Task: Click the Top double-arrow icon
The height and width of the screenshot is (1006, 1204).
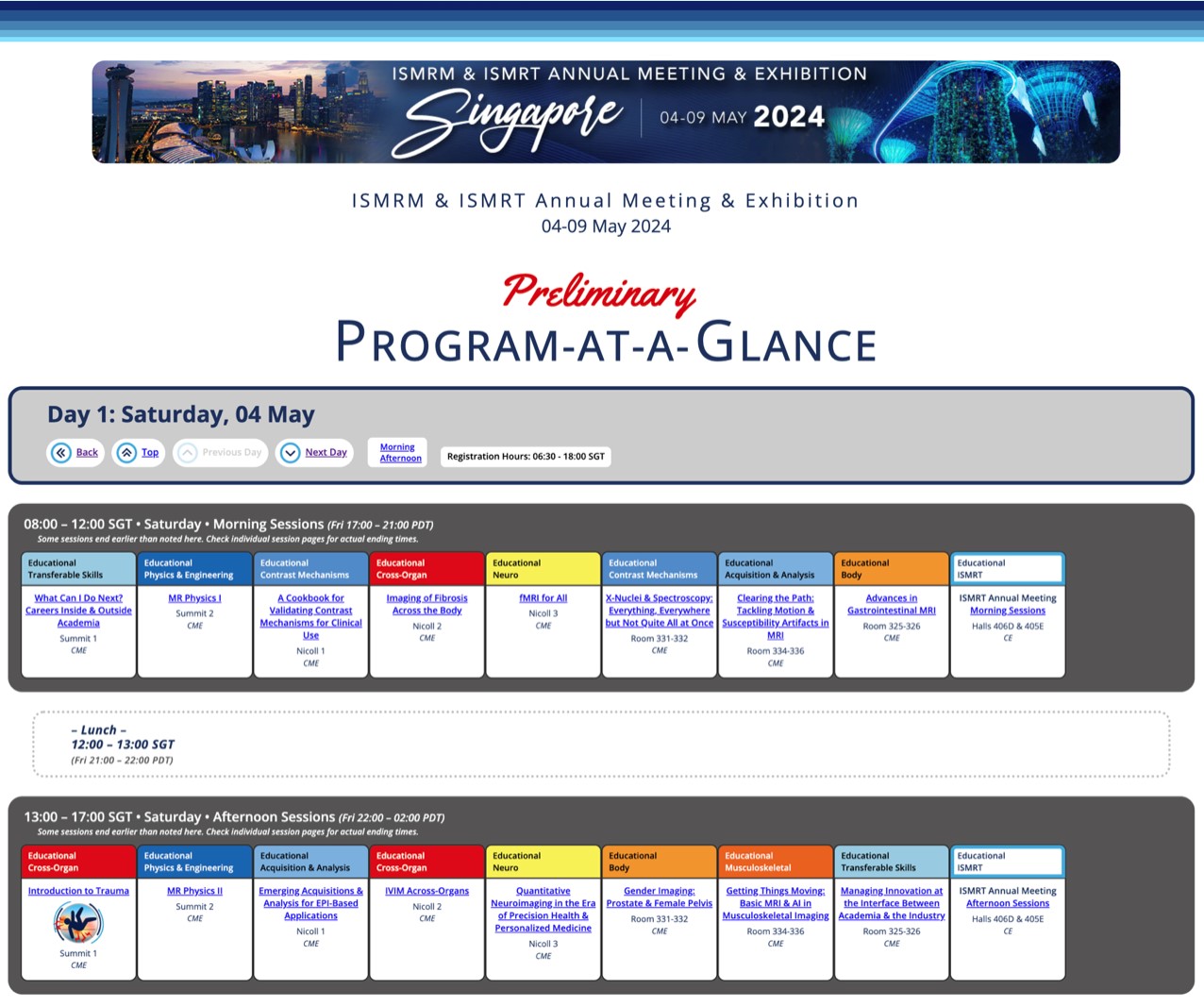Action: [x=126, y=453]
